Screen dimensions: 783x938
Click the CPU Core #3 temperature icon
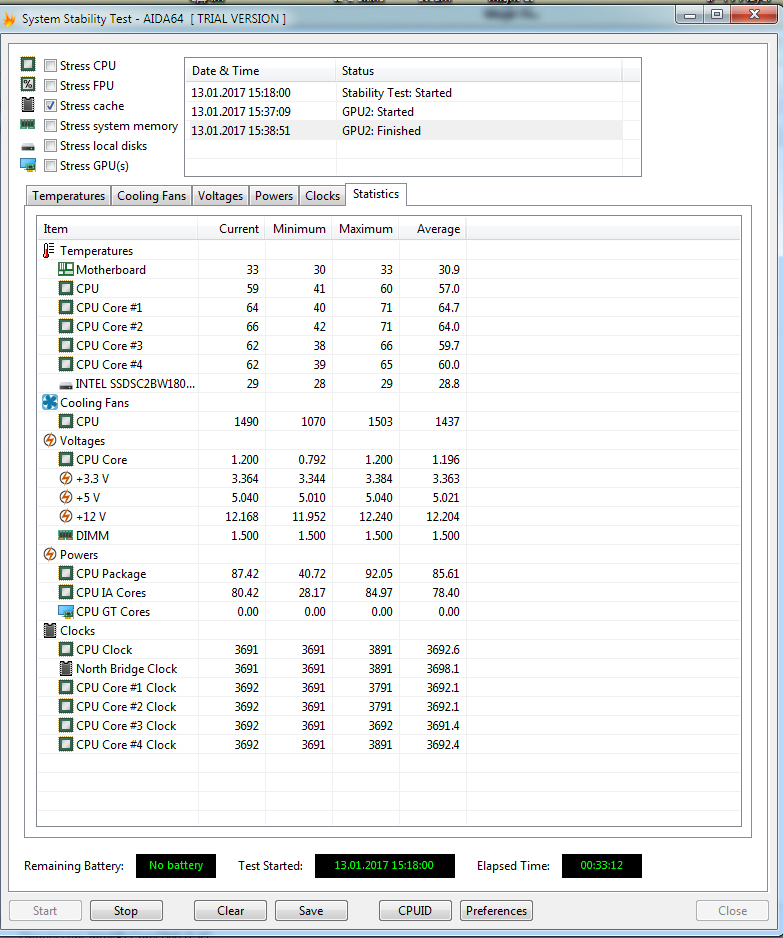coord(66,345)
